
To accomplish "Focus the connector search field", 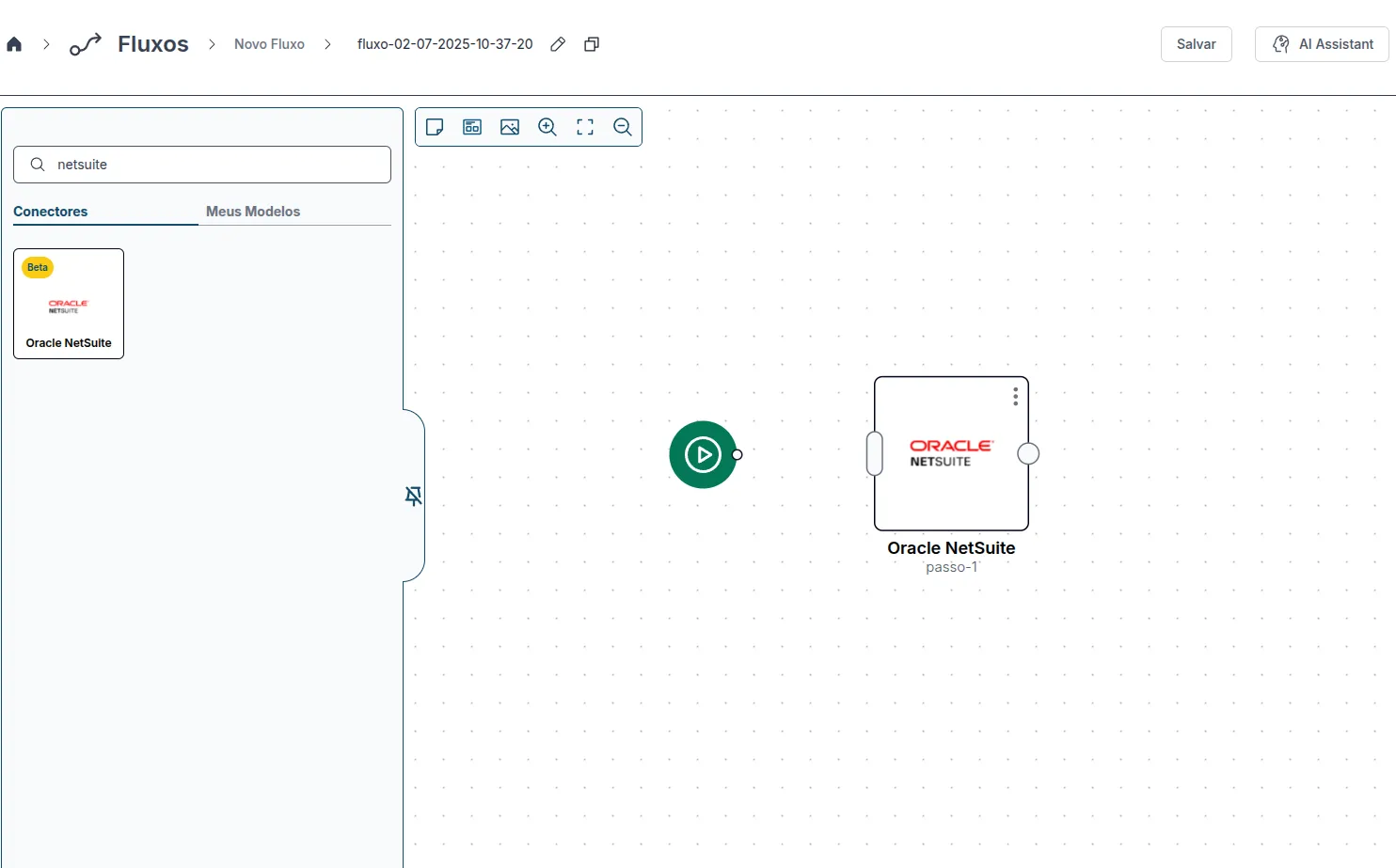I will pos(202,165).
